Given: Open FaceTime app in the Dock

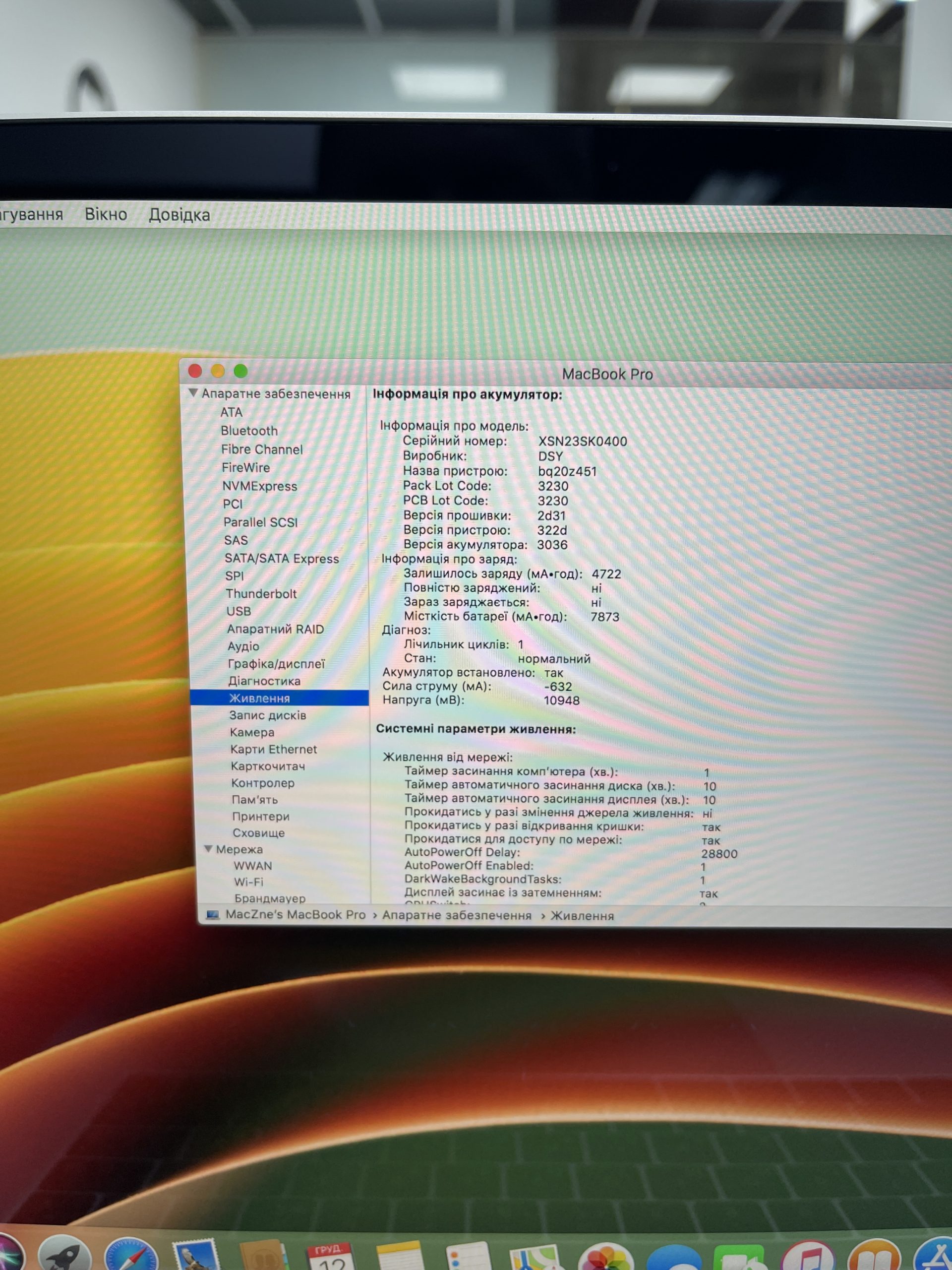Looking at the screenshot, I should [739, 1259].
